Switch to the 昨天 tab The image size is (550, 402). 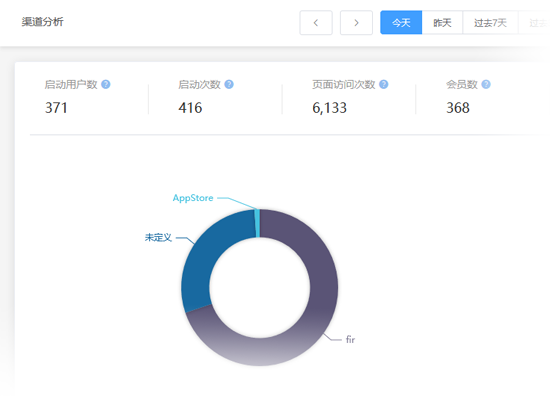pos(442,23)
